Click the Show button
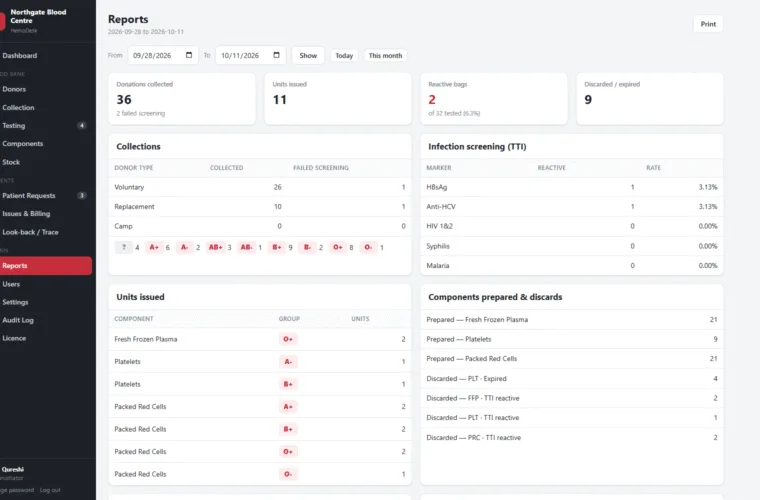 tap(308, 55)
